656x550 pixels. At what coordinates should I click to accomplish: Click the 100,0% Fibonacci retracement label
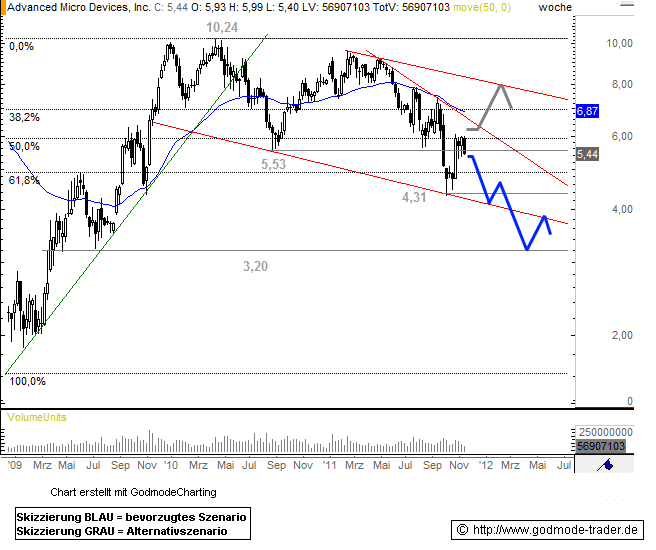coord(27,381)
